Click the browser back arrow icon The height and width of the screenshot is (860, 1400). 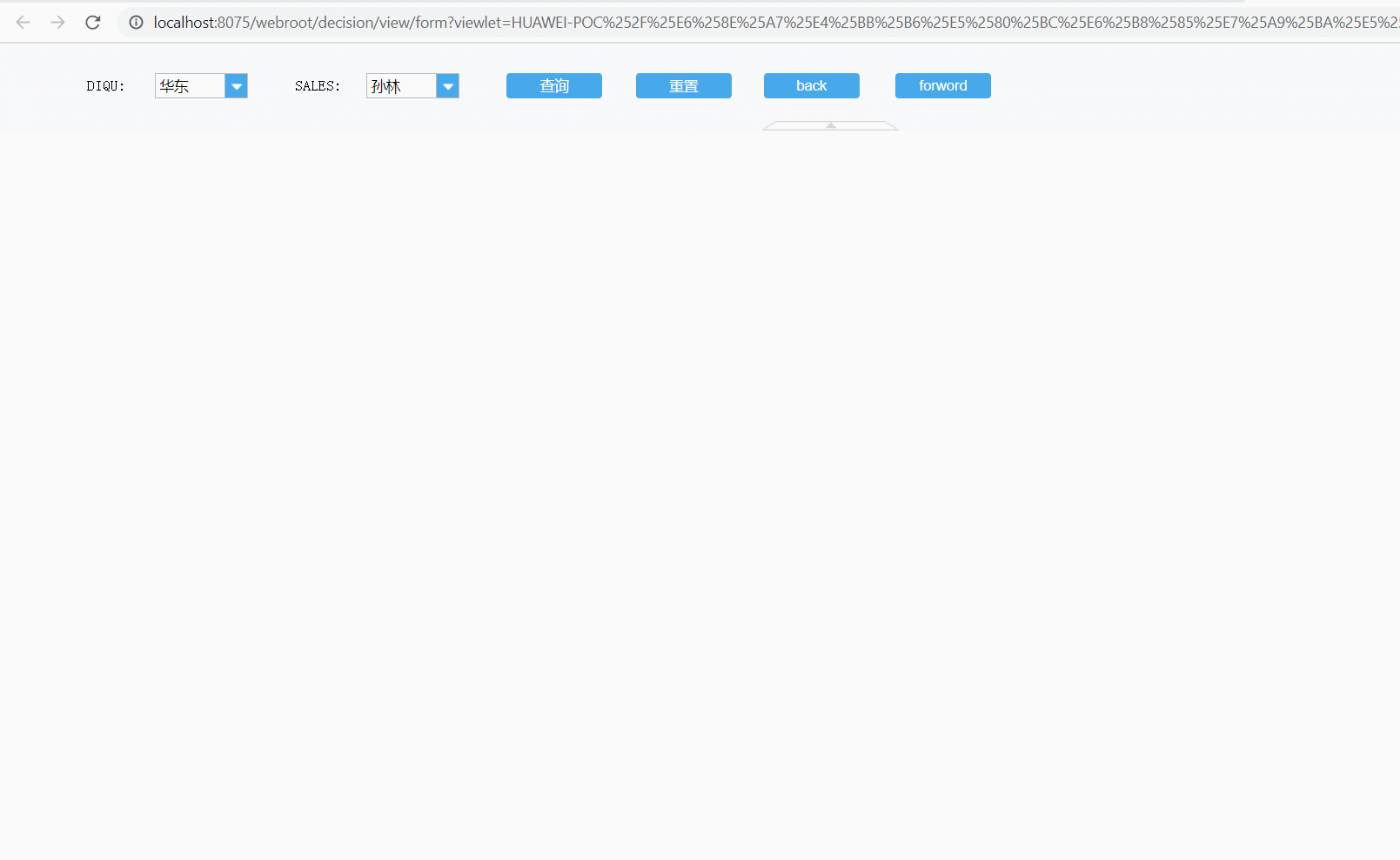pyautogui.click(x=23, y=23)
